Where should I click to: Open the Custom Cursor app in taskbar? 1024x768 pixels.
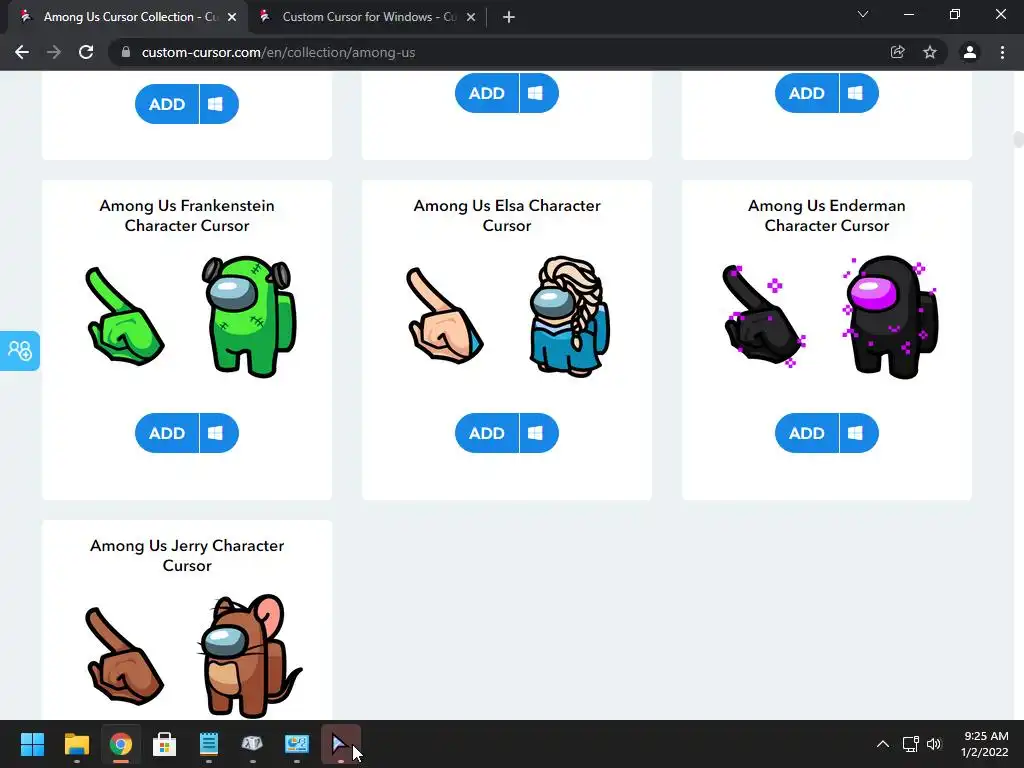coord(341,744)
